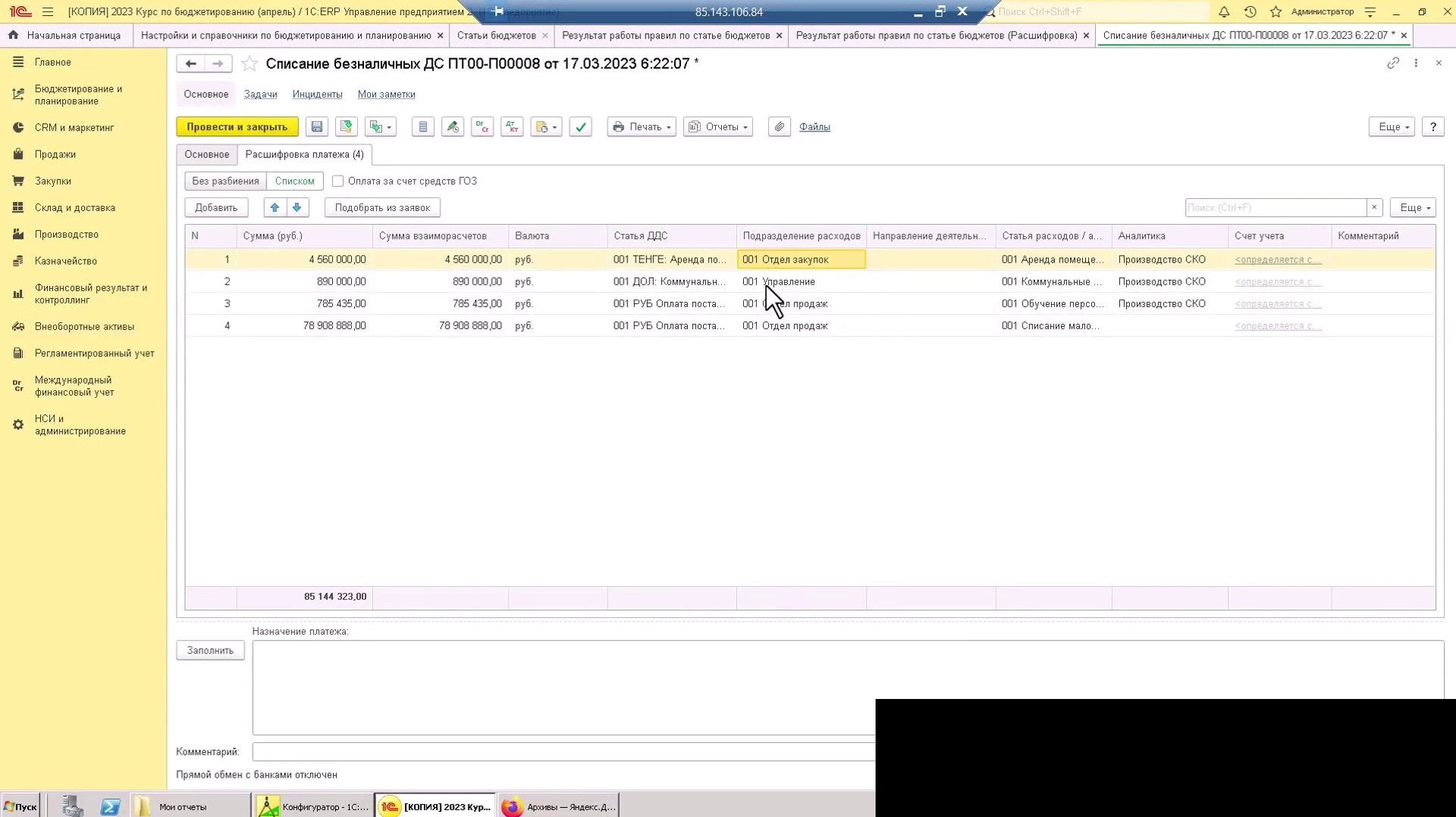Click the Счет учета link in row 1
The height and width of the screenshot is (817, 1456).
pyautogui.click(x=1278, y=259)
